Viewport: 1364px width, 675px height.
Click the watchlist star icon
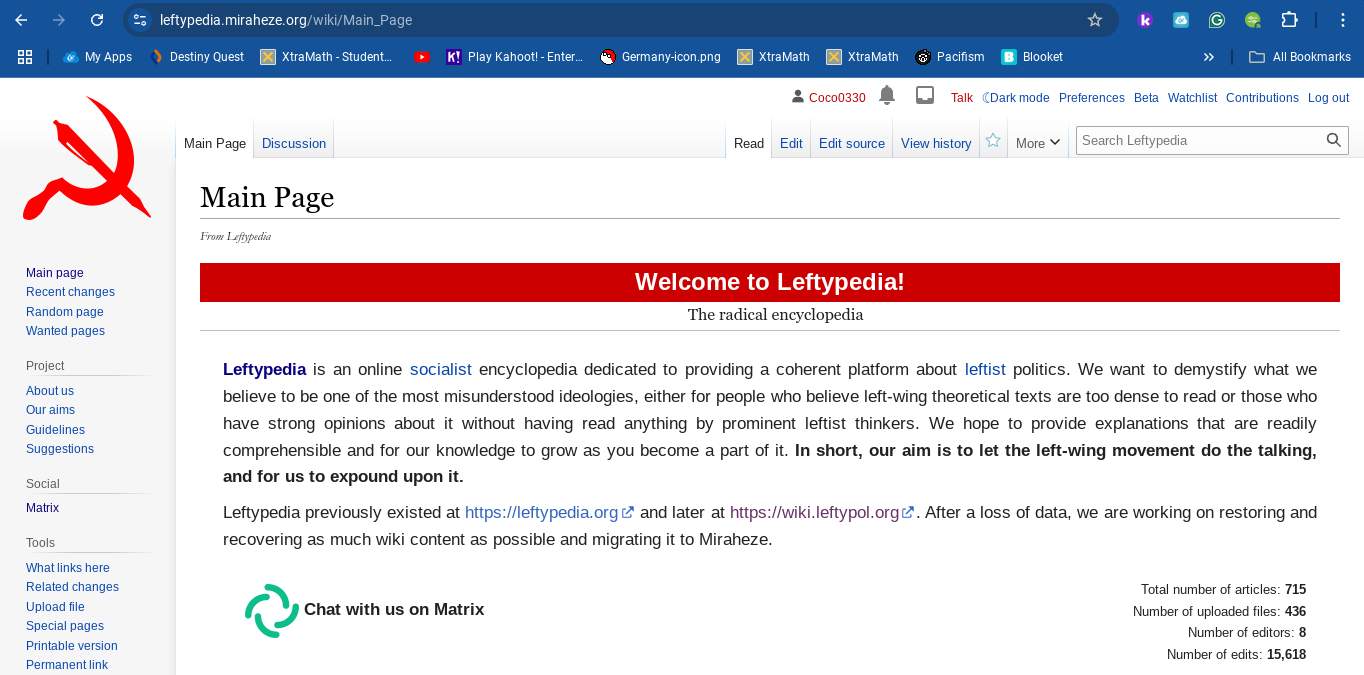point(993,141)
